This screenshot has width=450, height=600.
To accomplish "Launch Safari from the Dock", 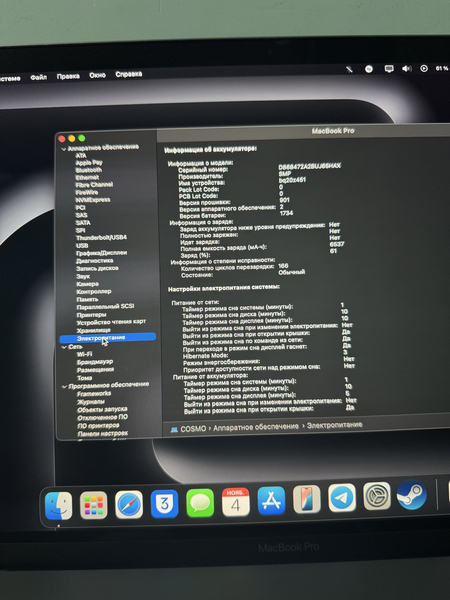I will [129, 505].
